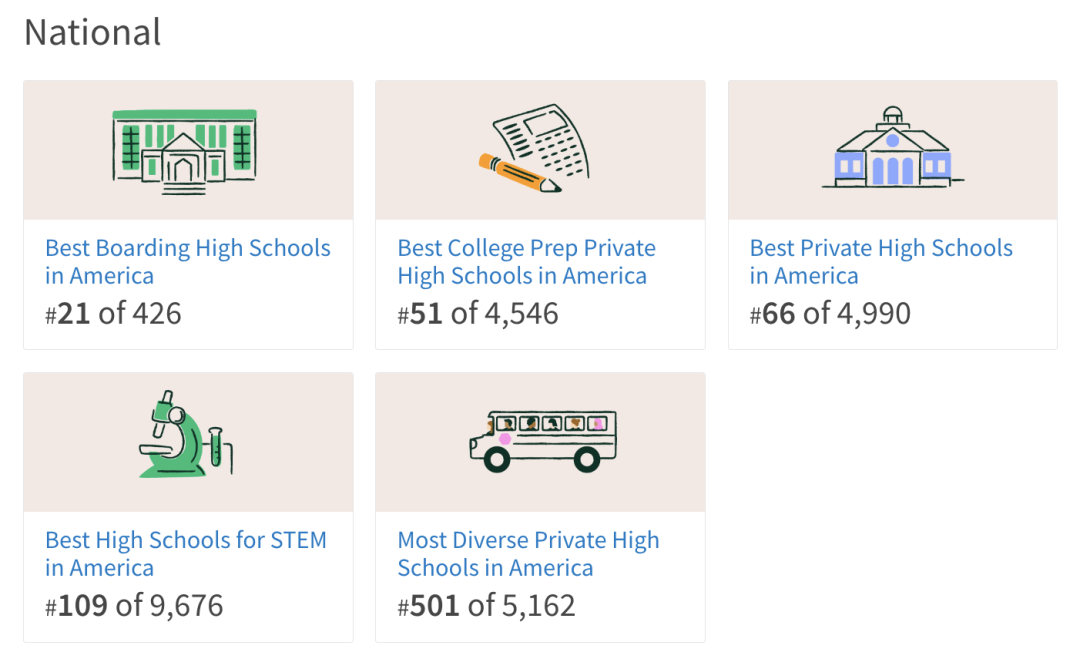Open Best Private High Schools in America link
Screen dimensions: 1080x649
(881, 262)
